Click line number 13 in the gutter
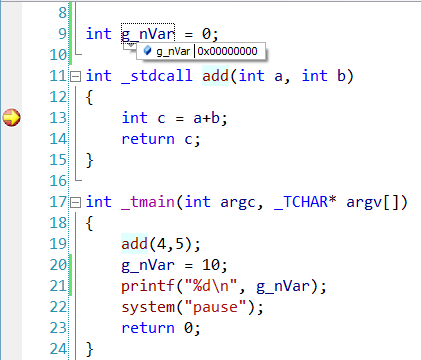421x360 pixels. (x=58, y=118)
